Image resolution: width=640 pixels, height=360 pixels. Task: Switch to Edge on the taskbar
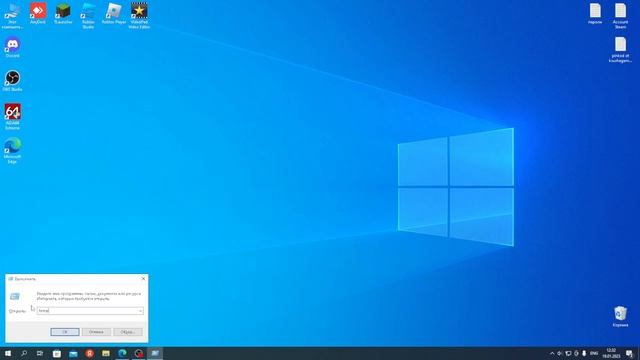tap(122, 353)
